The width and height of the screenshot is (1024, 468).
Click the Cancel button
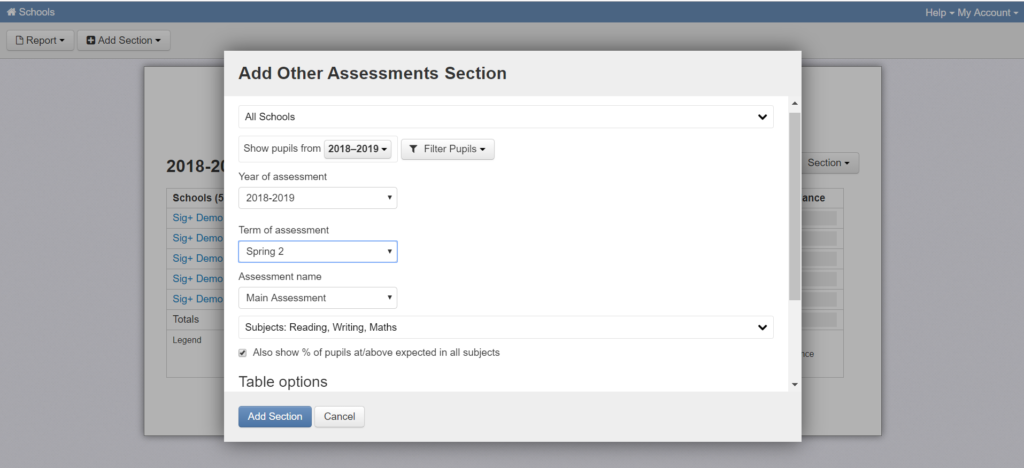pos(340,416)
